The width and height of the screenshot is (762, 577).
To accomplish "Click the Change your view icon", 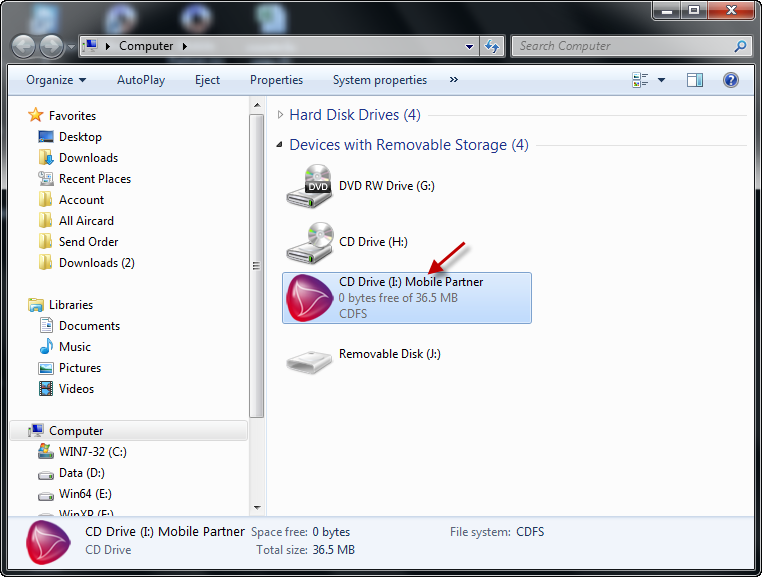I will (x=640, y=80).
